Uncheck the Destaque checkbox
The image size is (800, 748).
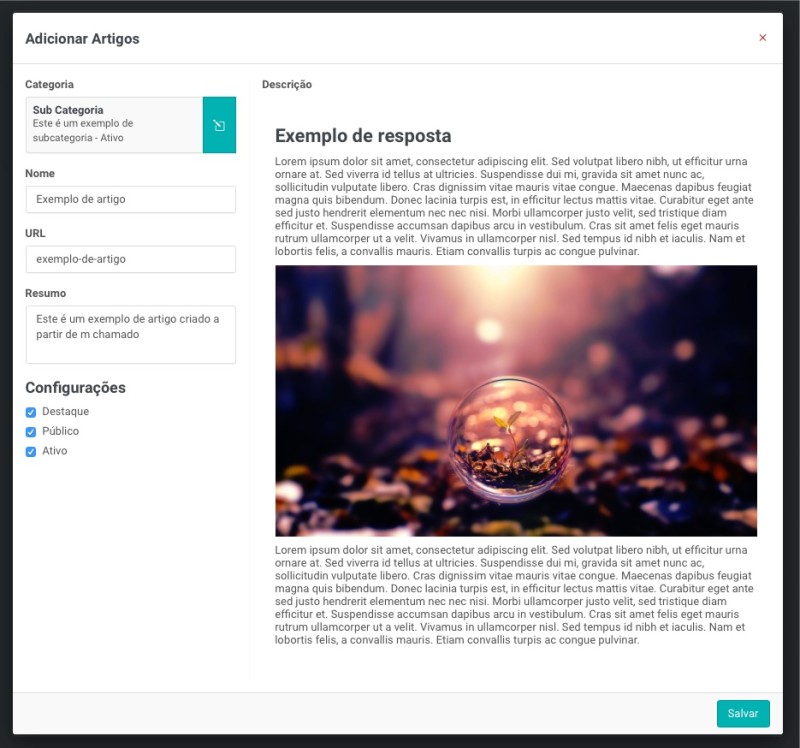point(31,412)
